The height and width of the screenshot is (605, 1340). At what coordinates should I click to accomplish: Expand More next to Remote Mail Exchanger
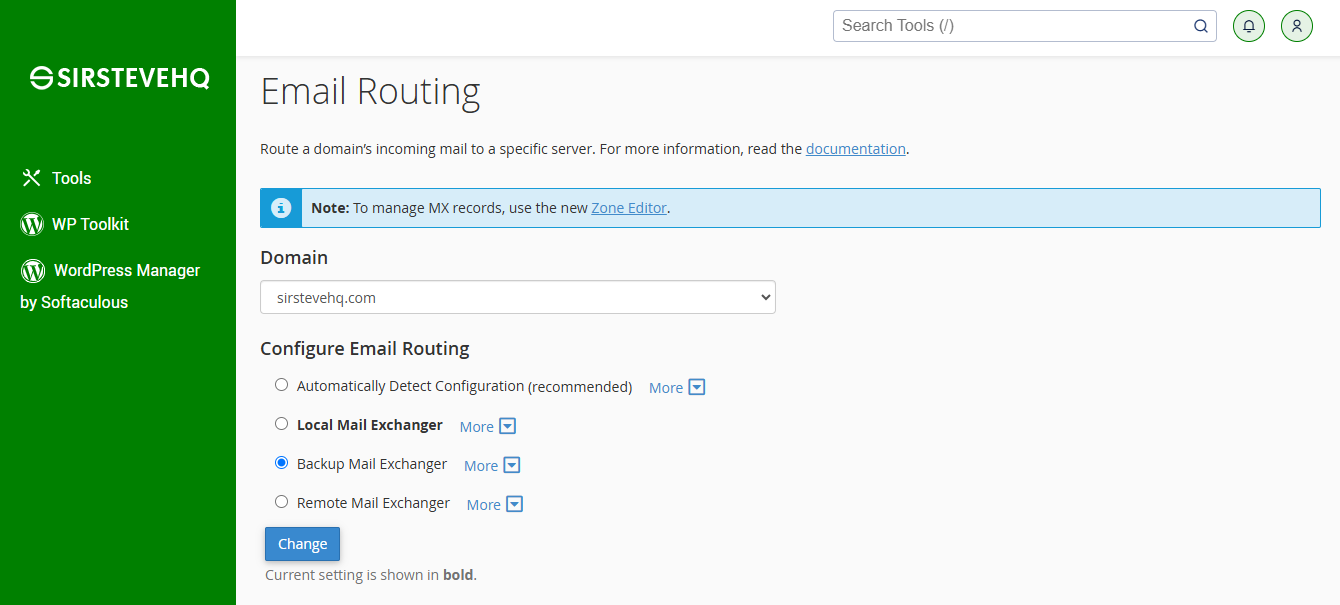(495, 504)
